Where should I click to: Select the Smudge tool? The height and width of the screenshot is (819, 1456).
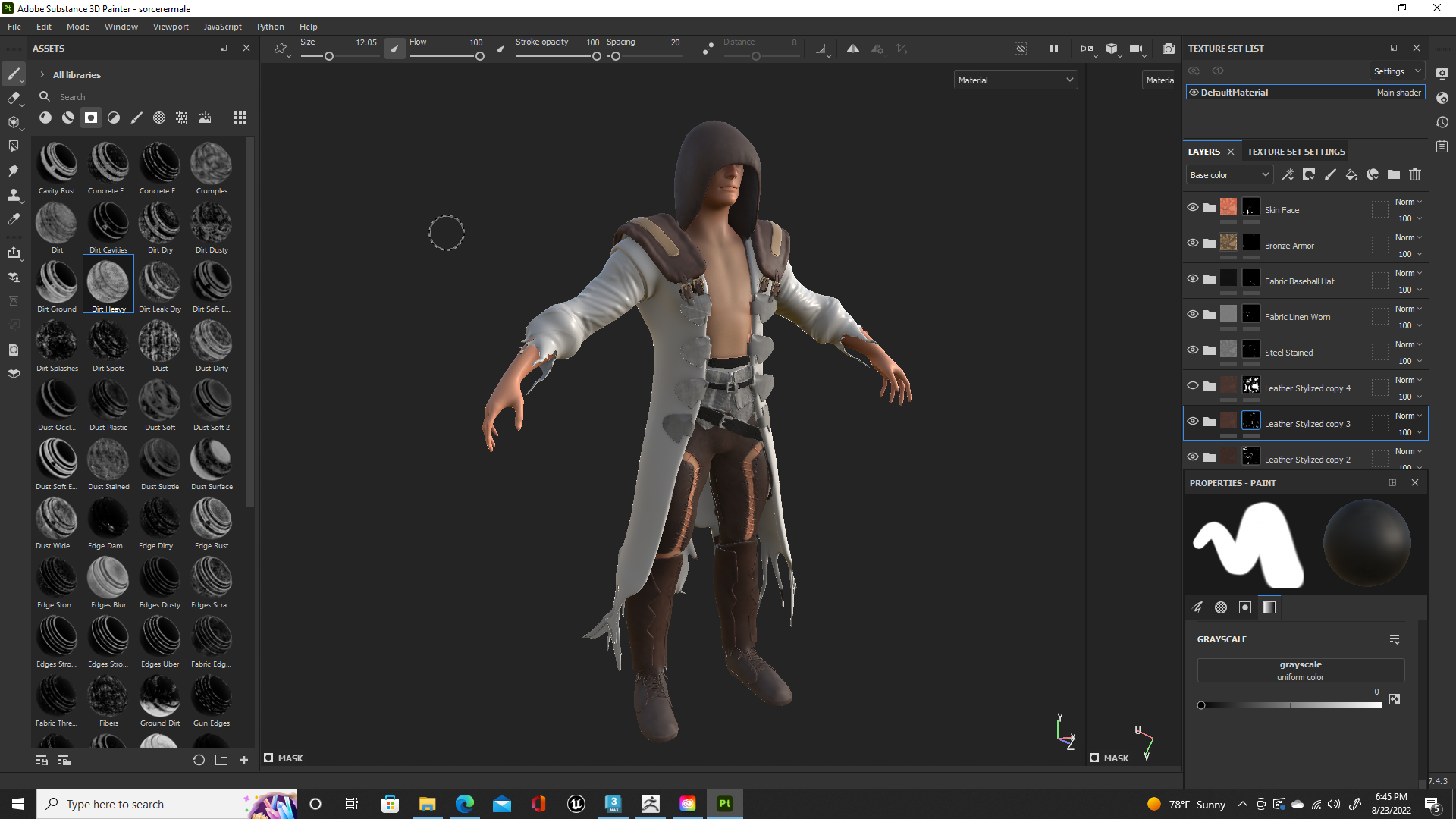pos(14,171)
